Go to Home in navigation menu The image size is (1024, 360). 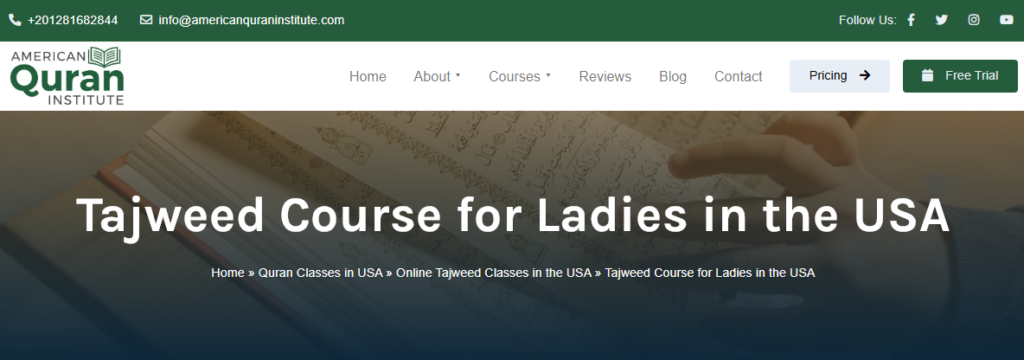click(368, 76)
